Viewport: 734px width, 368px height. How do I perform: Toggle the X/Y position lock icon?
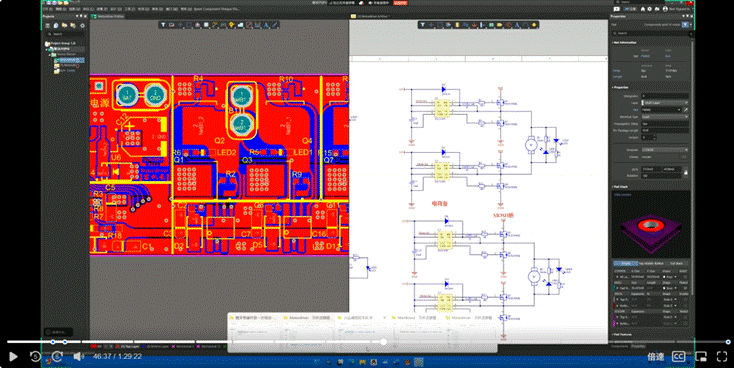click(x=686, y=172)
